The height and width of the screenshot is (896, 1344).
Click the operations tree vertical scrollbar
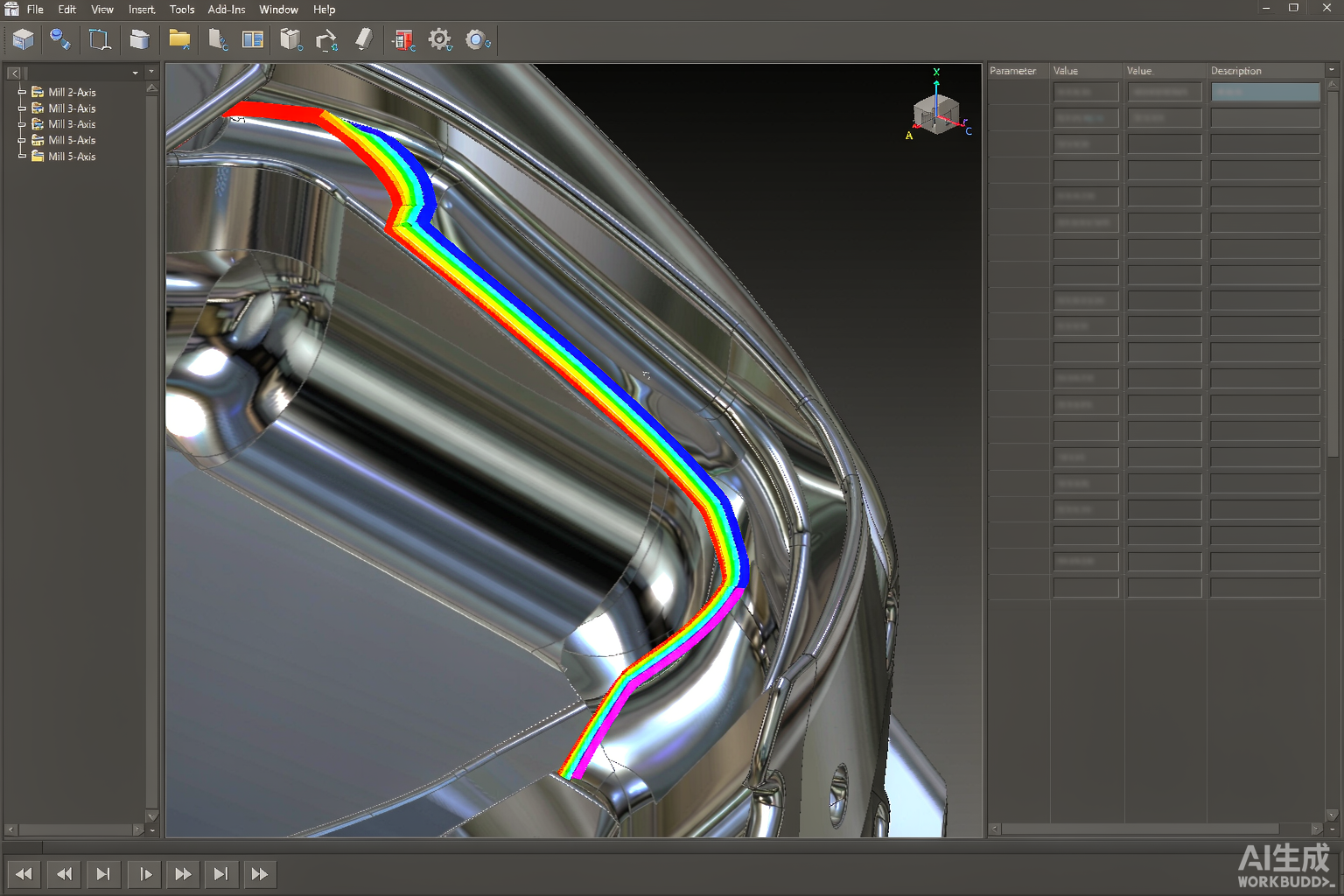pyautogui.click(x=152, y=452)
